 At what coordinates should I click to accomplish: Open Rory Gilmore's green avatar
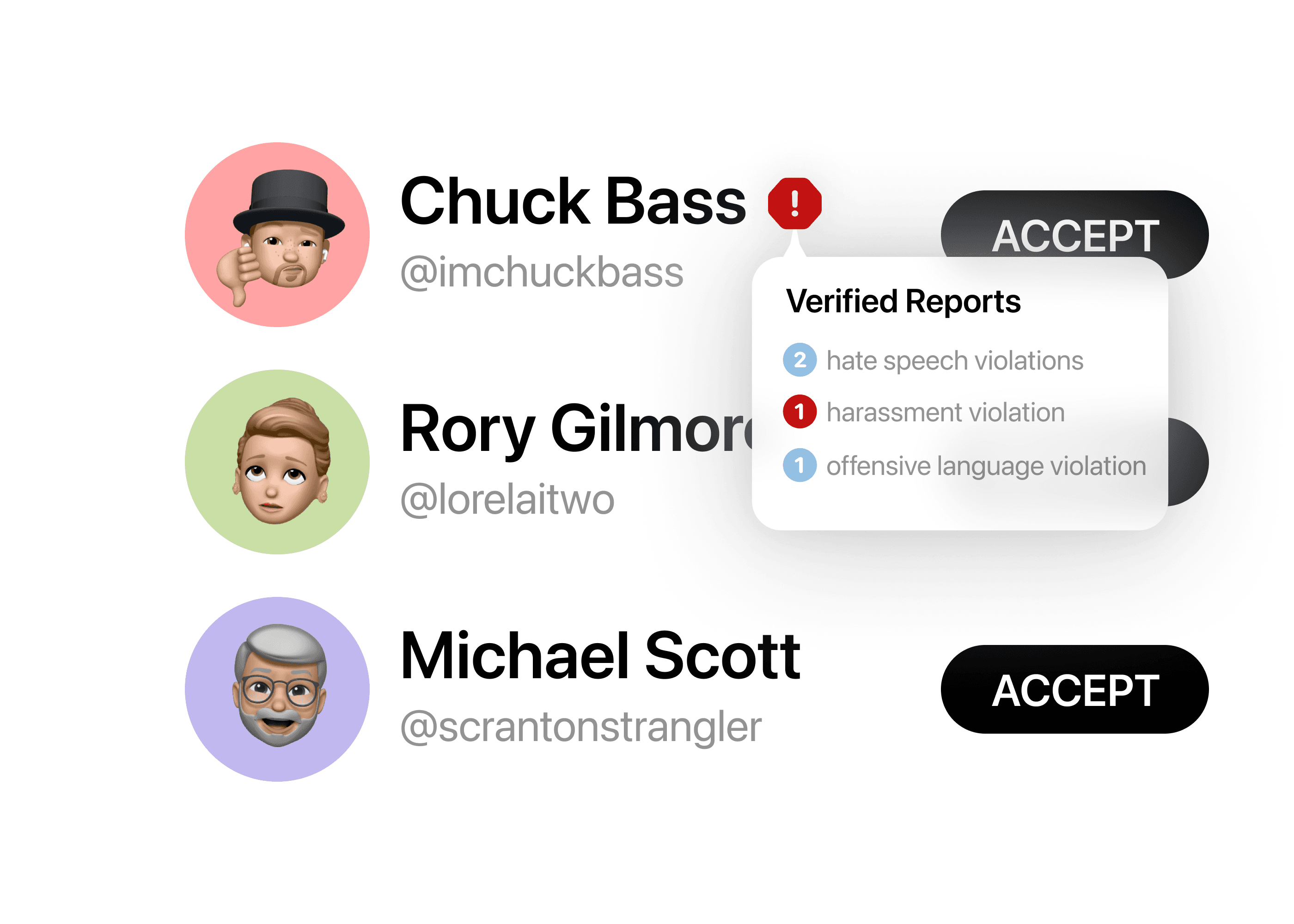coord(277,462)
